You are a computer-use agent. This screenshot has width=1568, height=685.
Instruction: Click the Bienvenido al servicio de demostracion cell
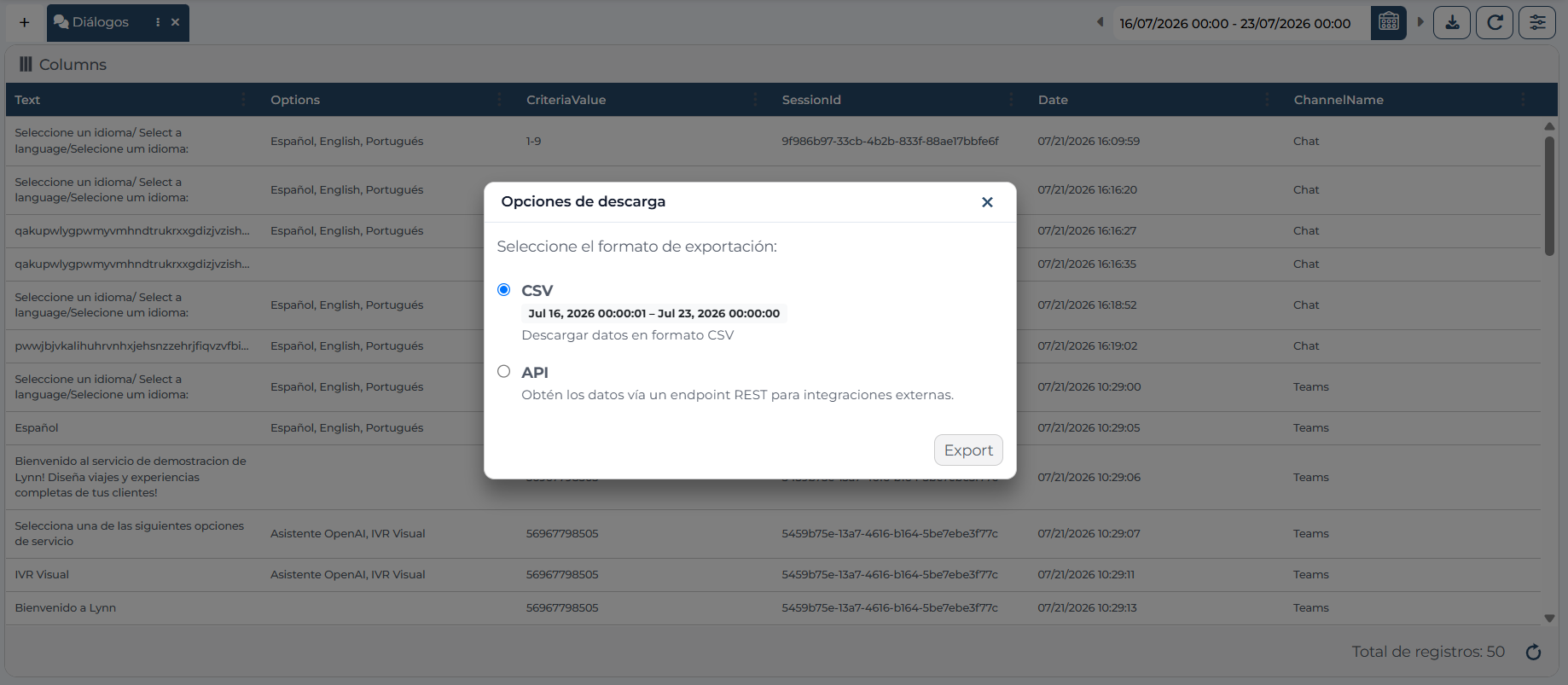coord(131,477)
